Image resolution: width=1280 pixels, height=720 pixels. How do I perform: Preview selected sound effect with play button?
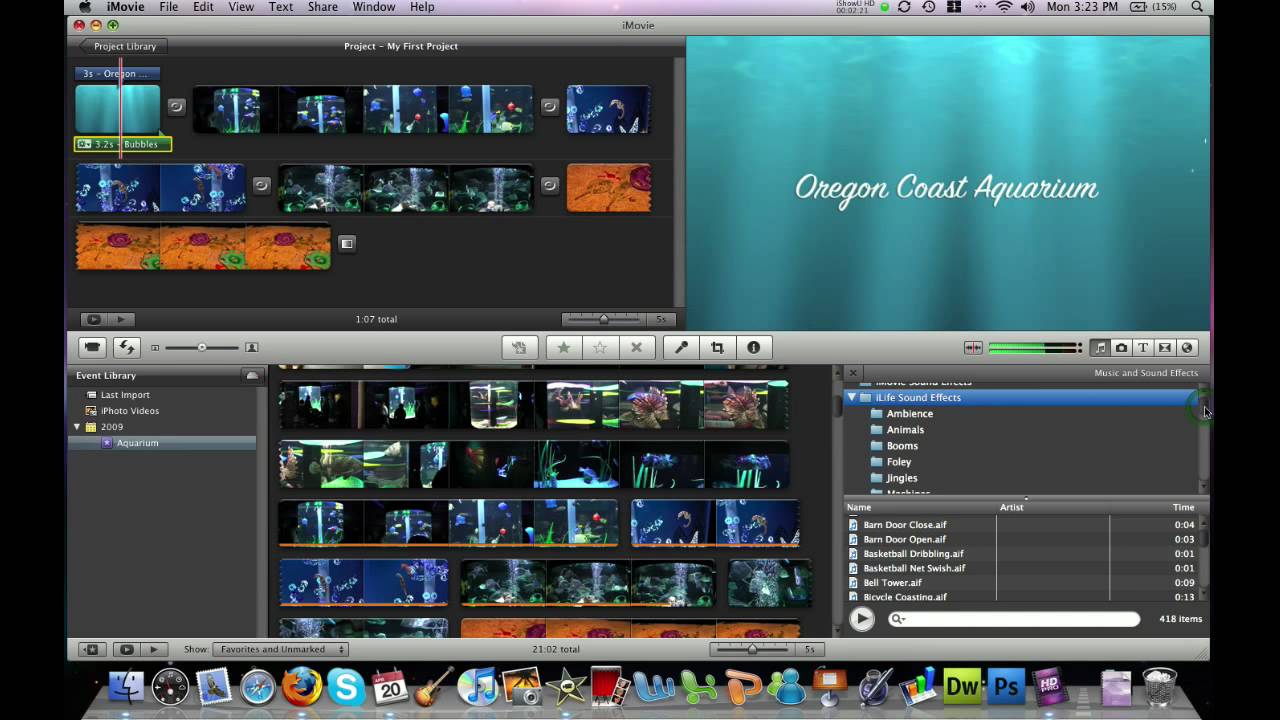862,619
